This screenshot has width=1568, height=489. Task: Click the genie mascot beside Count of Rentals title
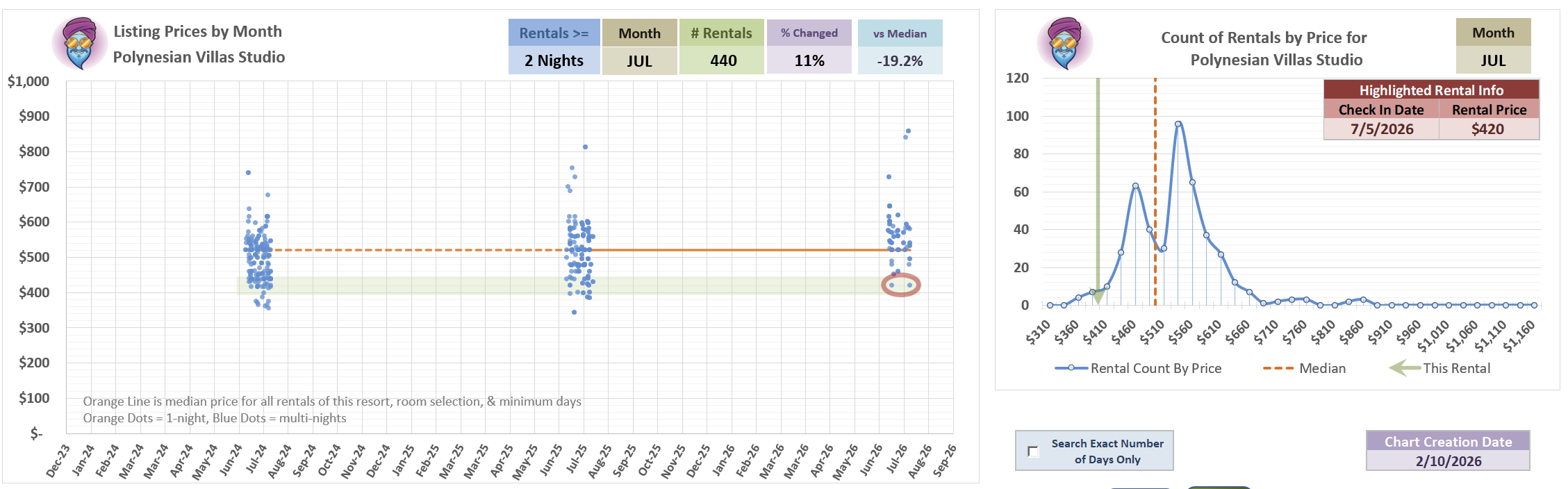[x=1064, y=43]
